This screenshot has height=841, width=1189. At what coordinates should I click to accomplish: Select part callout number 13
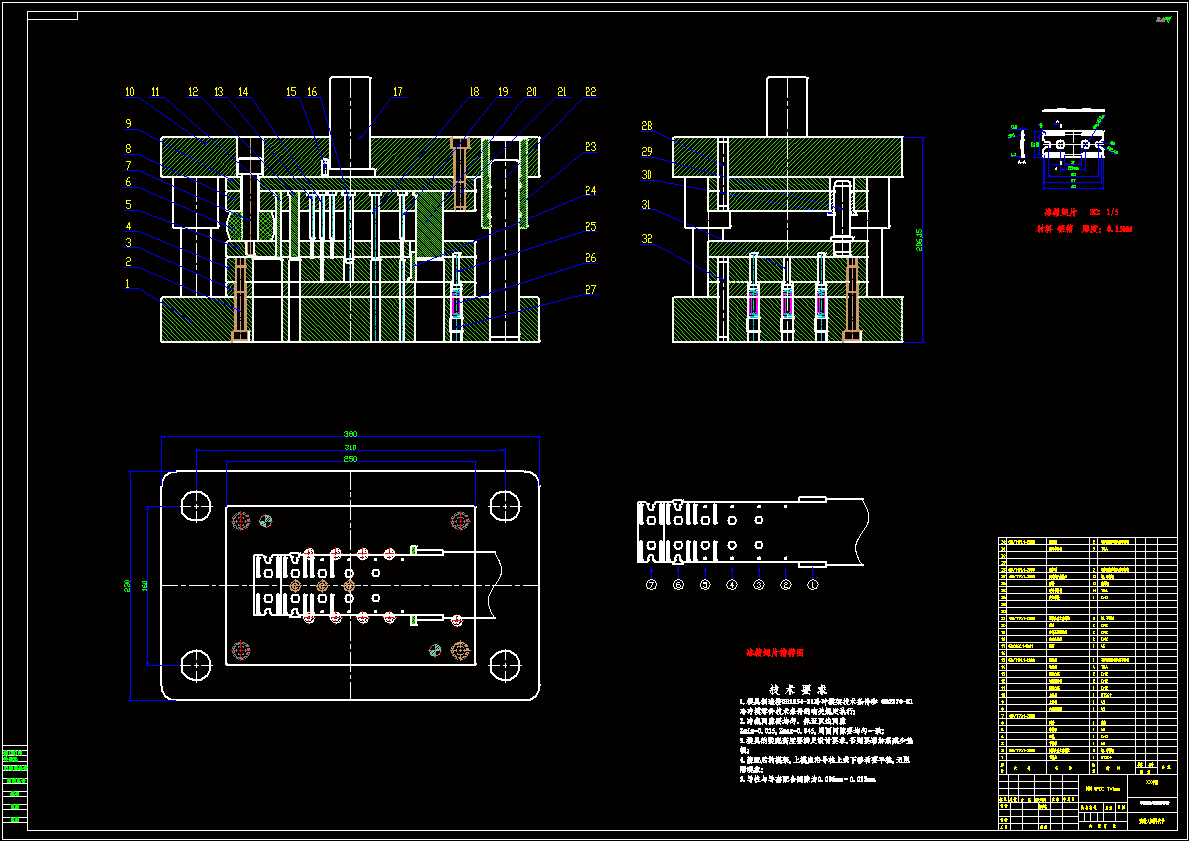pos(218,93)
